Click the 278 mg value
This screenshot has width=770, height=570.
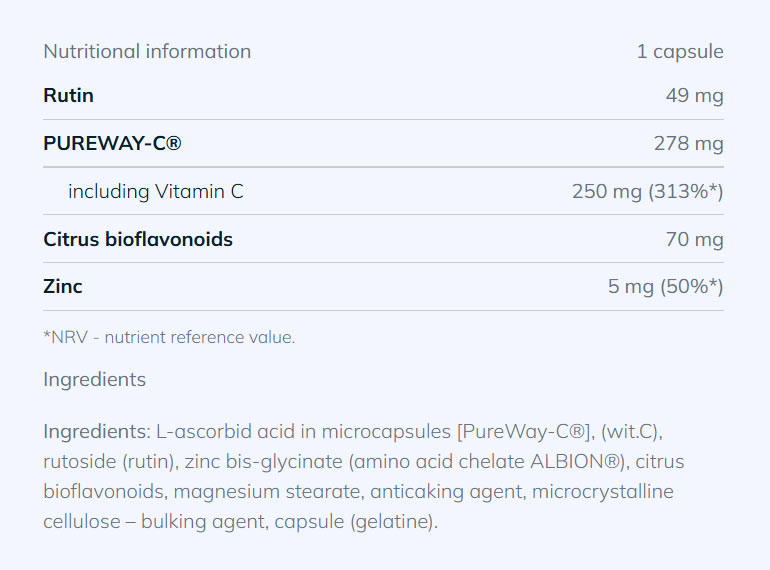pos(688,144)
